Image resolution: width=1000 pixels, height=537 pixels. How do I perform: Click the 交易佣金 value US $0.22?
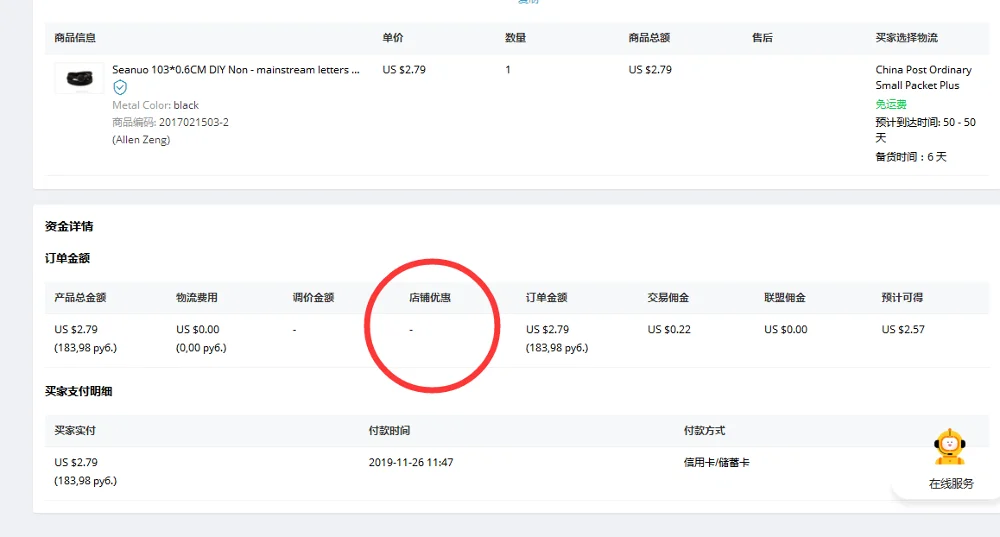click(669, 329)
